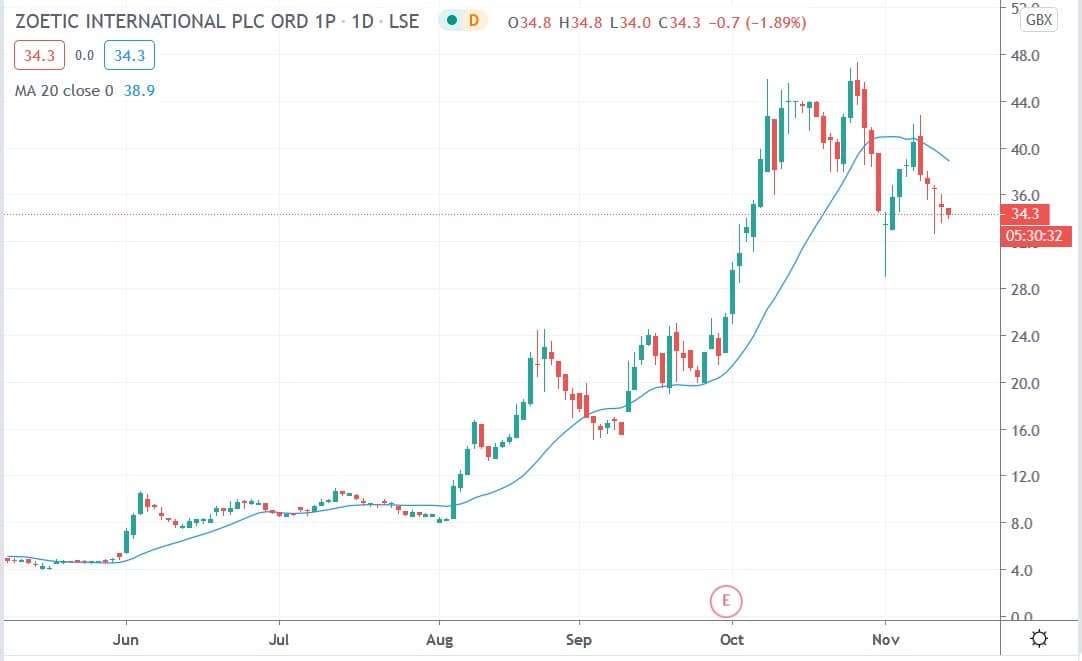Click the red sell price 34.3 box
Image resolution: width=1082 pixels, height=661 pixels.
[x=39, y=55]
